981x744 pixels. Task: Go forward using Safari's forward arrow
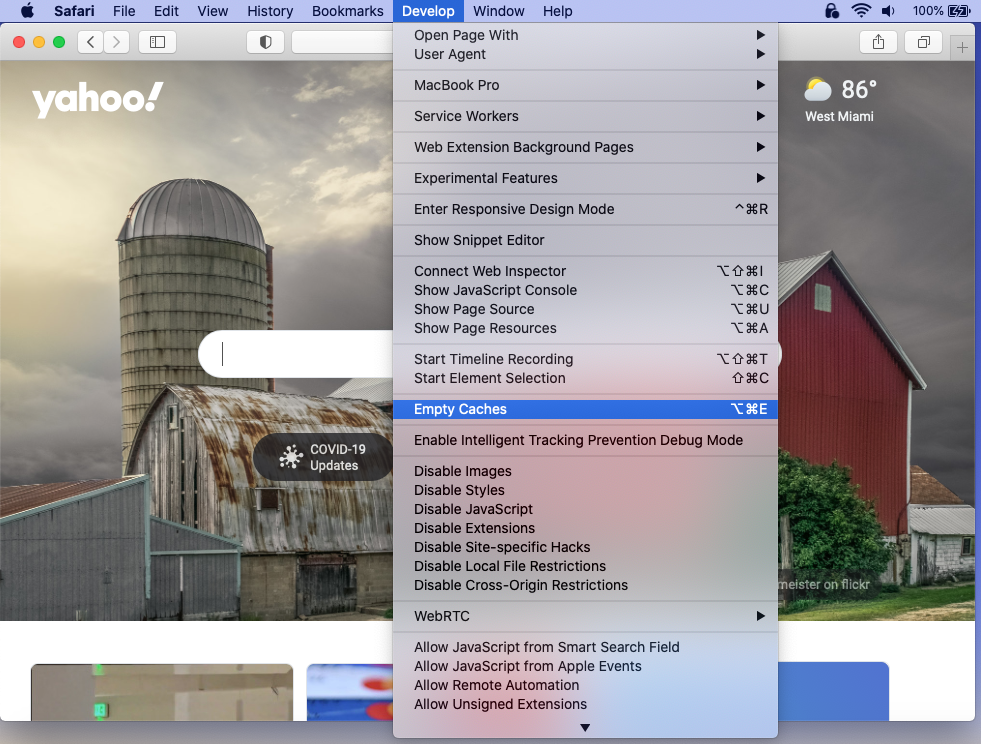pos(116,42)
